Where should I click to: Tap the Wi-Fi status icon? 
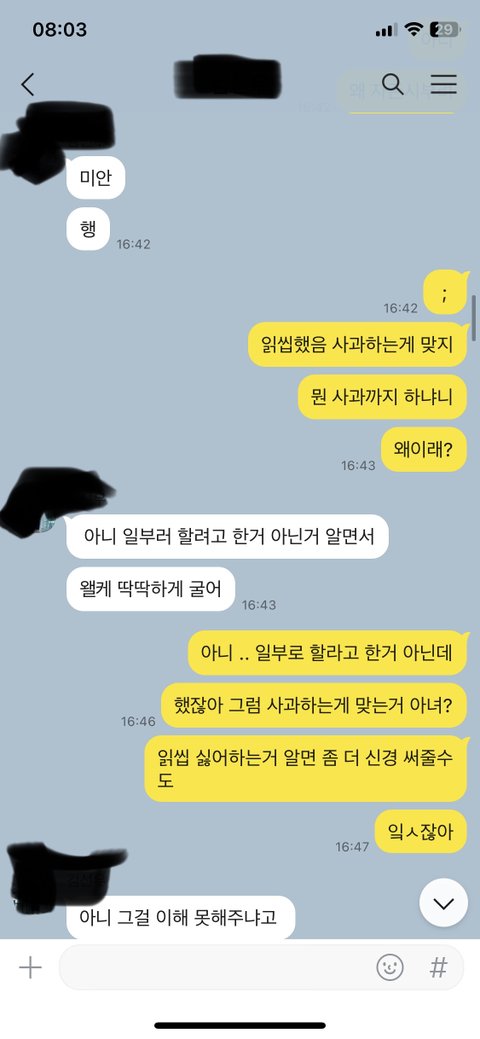(414, 29)
